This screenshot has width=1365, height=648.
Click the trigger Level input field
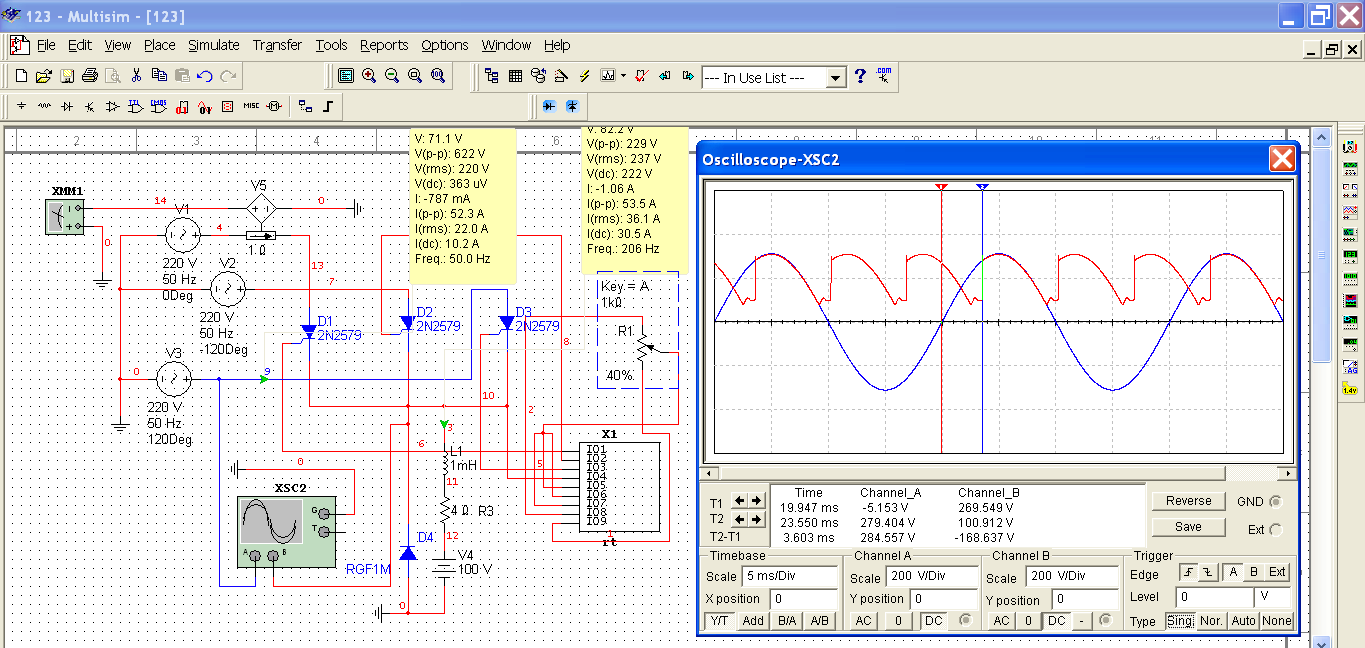[x=1216, y=597]
